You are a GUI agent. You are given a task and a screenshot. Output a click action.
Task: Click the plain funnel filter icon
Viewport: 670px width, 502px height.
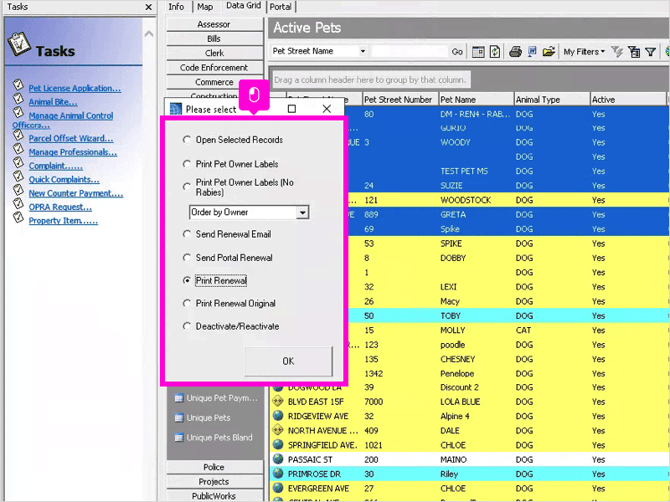tap(650, 52)
